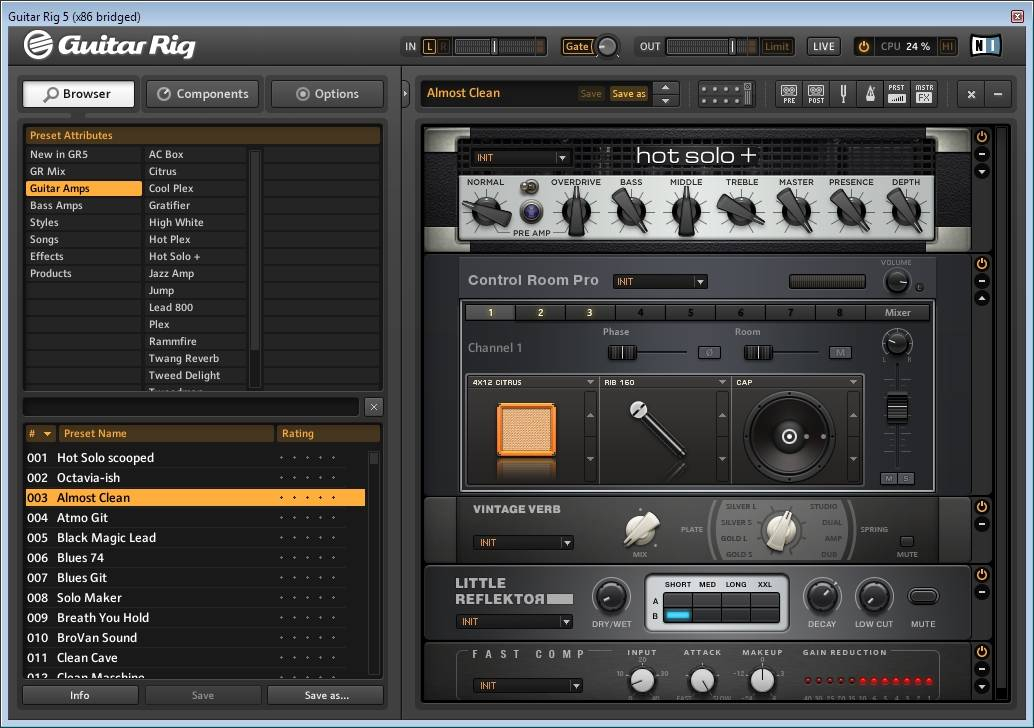Viewport: 1034px width, 728px height.
Task: Switch to the Components tab
Action: coord(203,94)
